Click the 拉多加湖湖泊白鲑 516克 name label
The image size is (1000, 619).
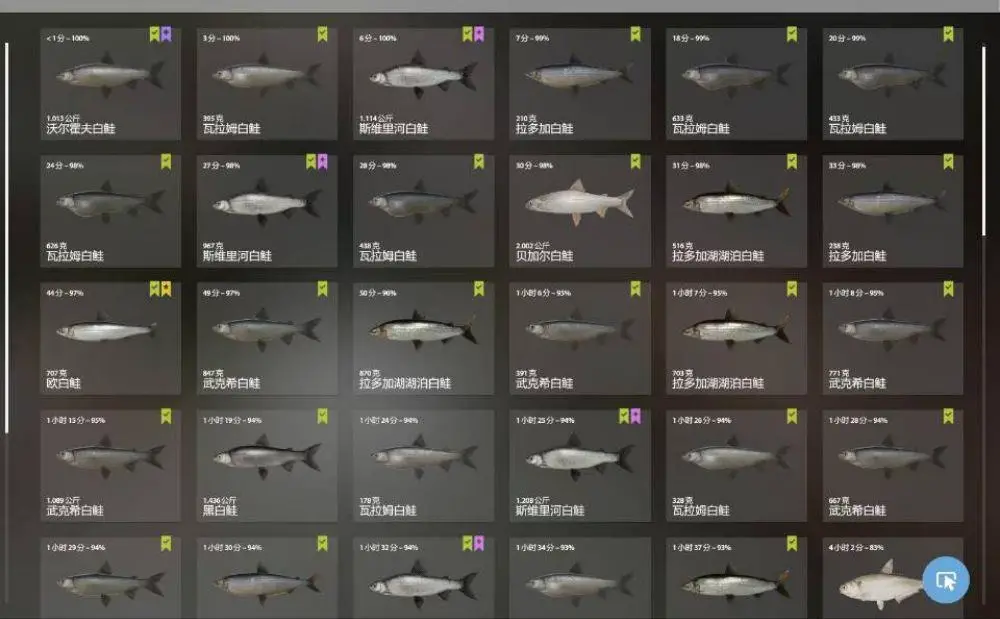click(717, 256)
